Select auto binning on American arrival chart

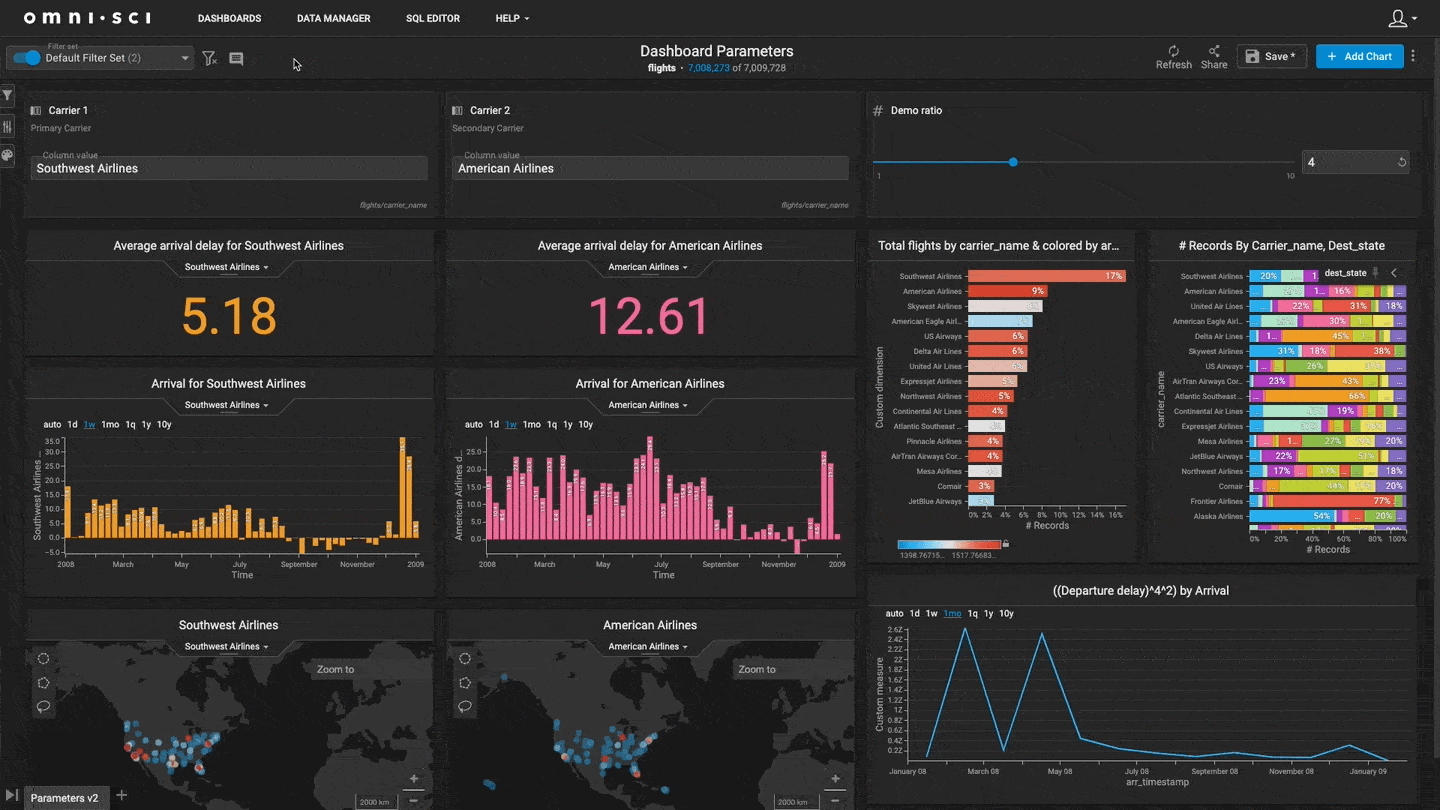pyautogui.click(x=473, y=424)
